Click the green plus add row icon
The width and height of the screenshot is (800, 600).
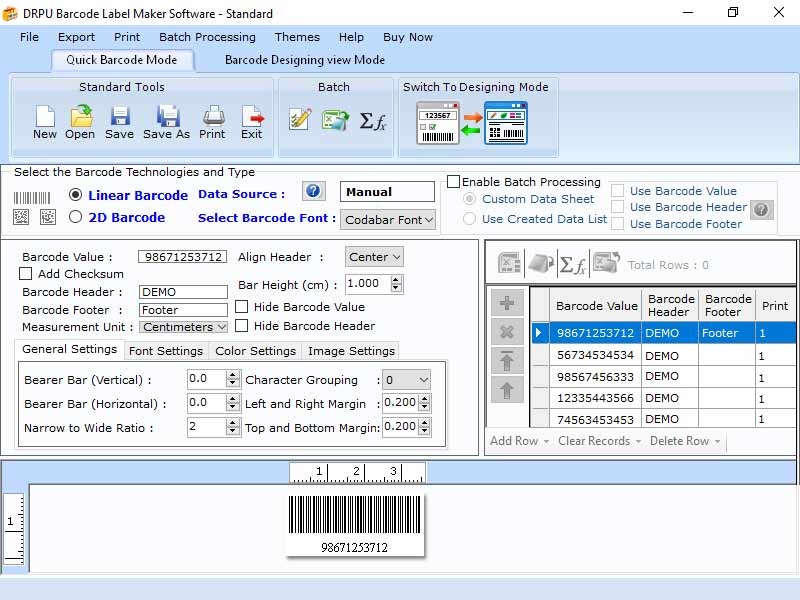(x=506, y=304)
